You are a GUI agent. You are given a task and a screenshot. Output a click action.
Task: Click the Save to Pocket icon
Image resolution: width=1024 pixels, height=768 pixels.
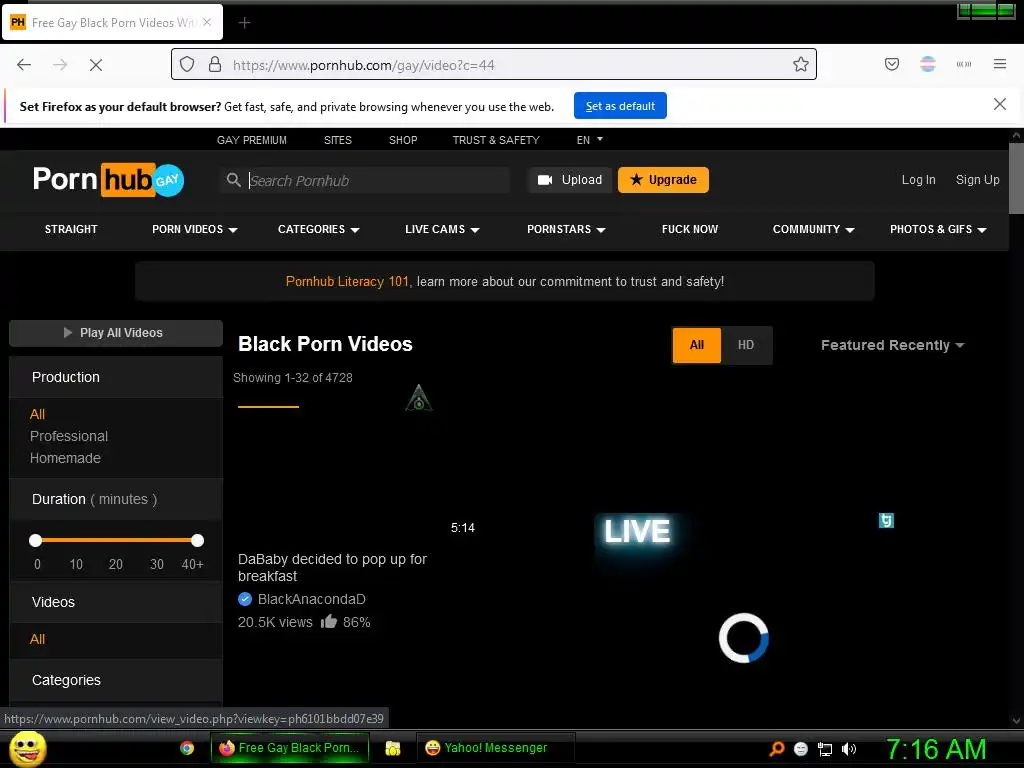(x=892, y=64)
